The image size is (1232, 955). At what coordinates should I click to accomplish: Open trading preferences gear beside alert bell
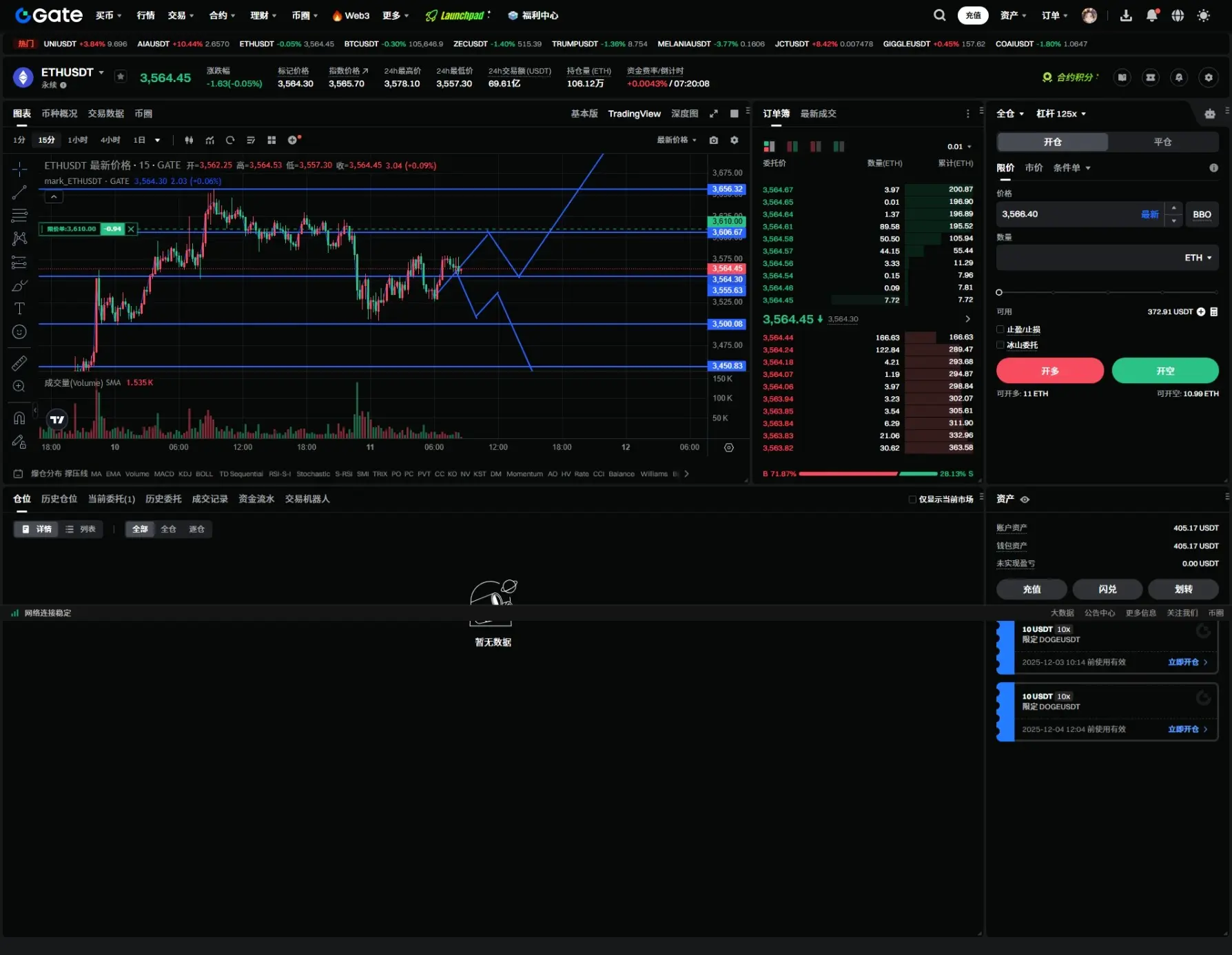tap(1209, 77)
